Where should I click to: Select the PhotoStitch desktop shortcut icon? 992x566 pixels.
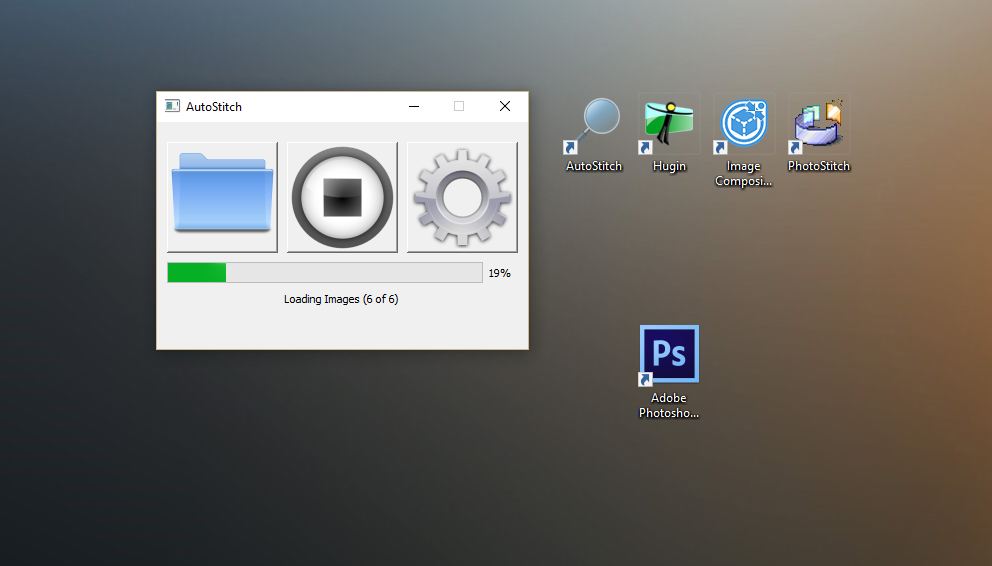click(819, 125)
